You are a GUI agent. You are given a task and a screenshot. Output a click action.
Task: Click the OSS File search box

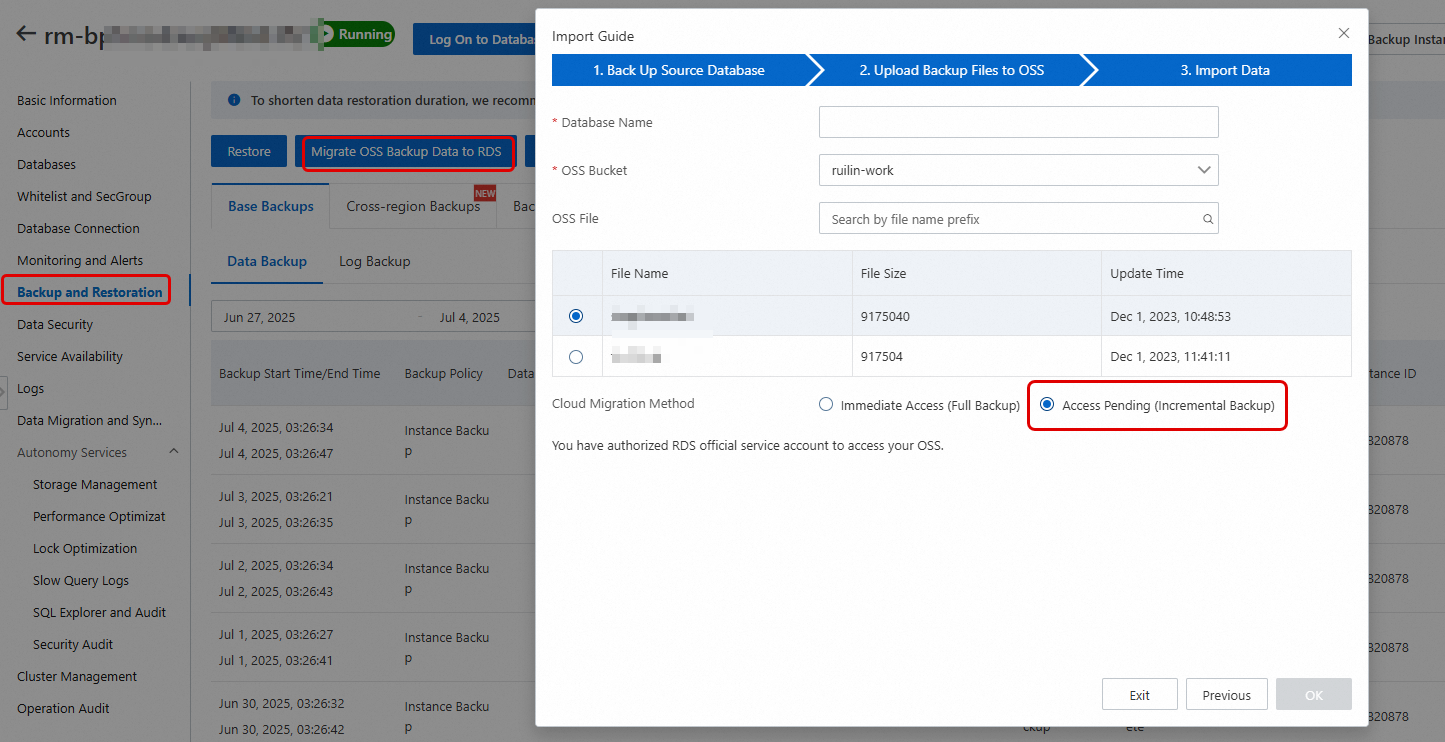tap(1018, 218)
